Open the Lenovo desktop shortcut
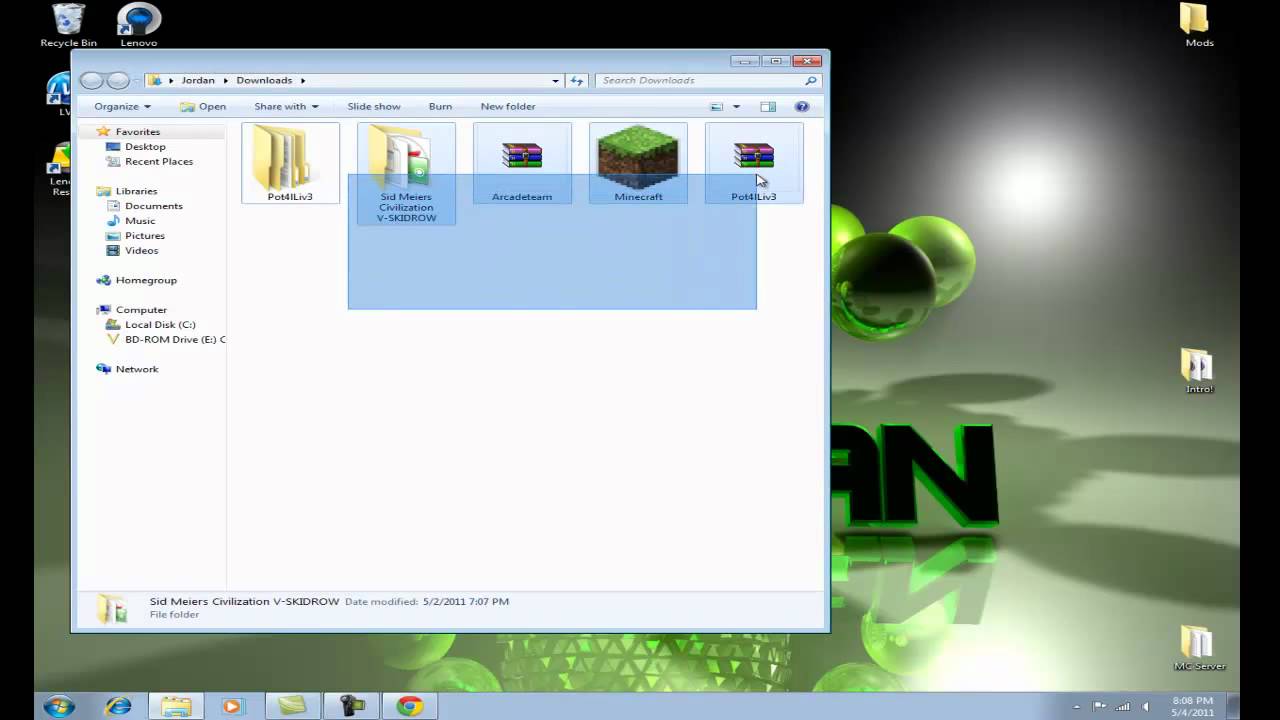Image resolution: width=1280 pixels, height=720 pixels. click(139, 25)
